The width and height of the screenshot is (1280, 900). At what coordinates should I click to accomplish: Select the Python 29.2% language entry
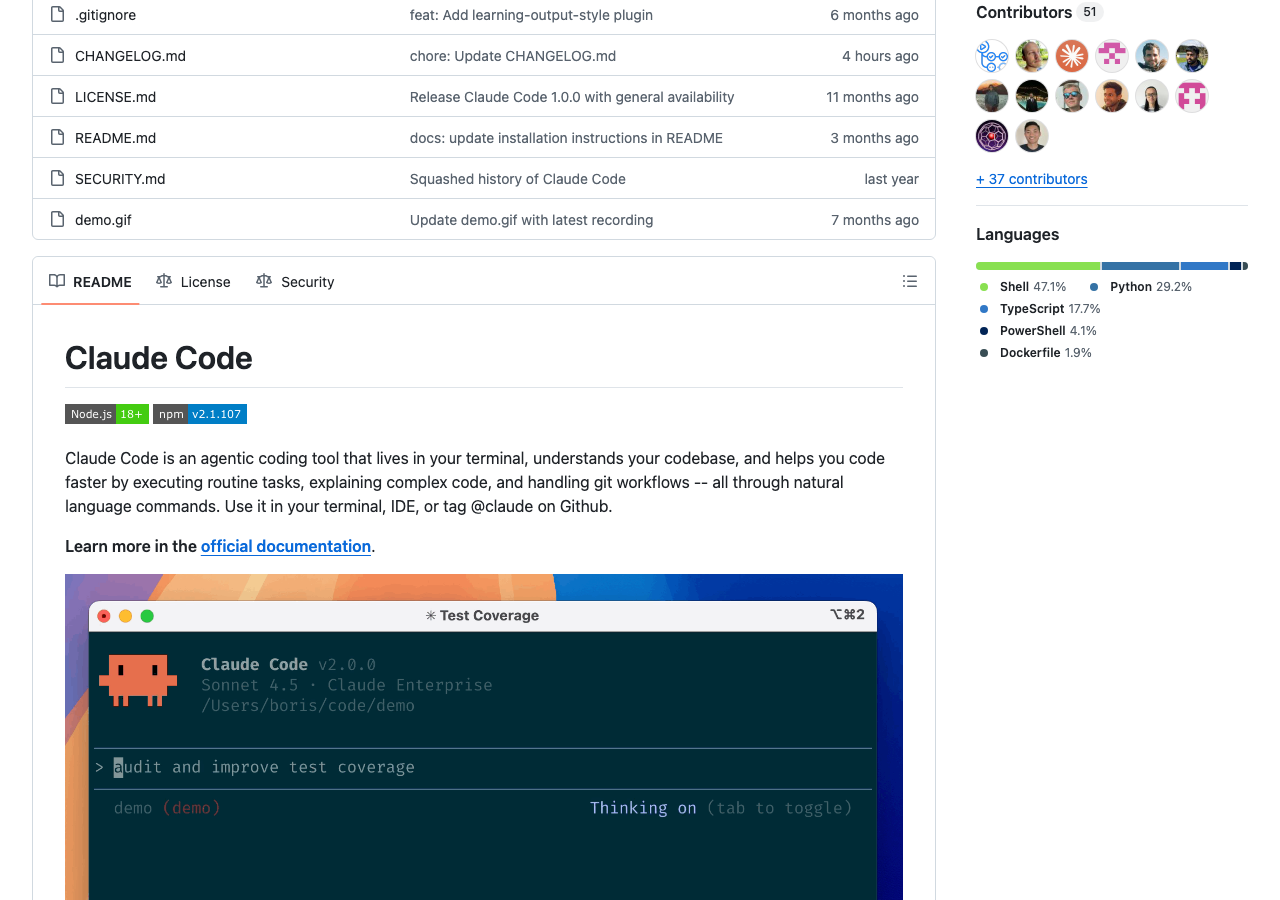coord(1149,287)
